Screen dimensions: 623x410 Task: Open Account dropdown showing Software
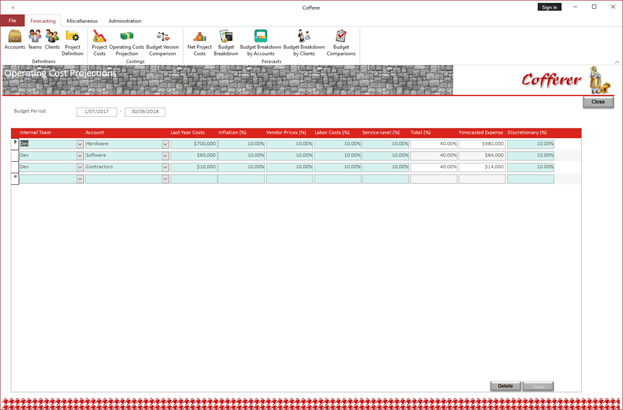pyautogui.click(x=165, y=156)
